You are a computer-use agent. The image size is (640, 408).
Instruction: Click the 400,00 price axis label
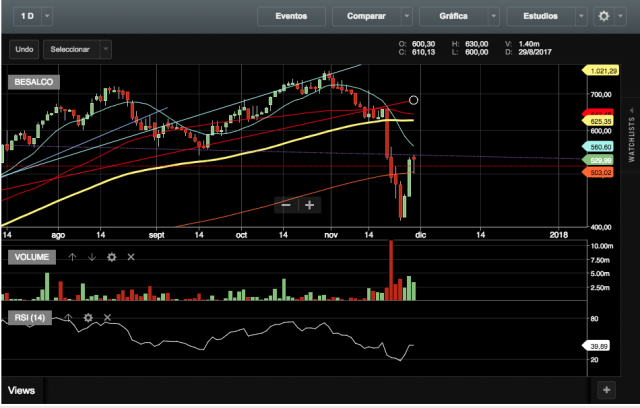tap(601, 227)
